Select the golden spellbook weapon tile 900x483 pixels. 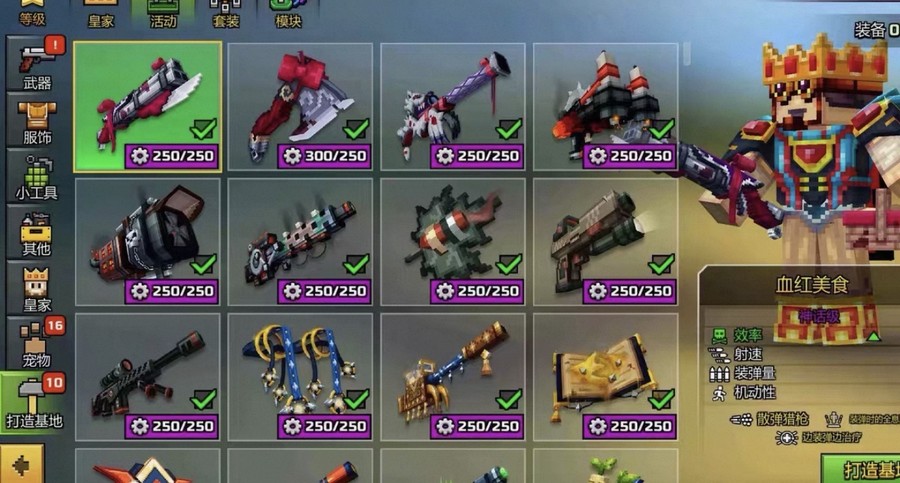coord(606,377)
